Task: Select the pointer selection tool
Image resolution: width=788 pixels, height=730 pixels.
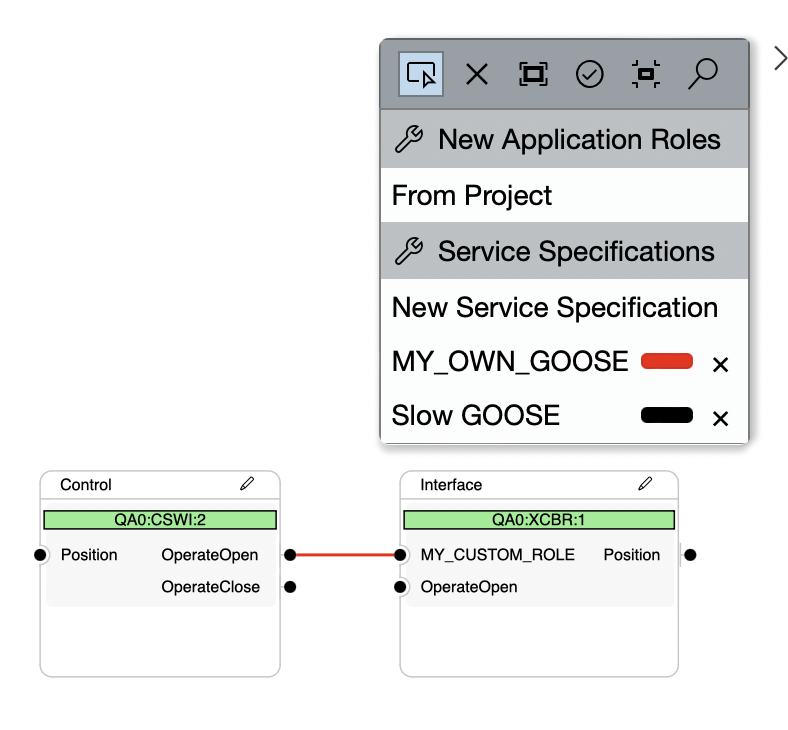Action: 421,74
